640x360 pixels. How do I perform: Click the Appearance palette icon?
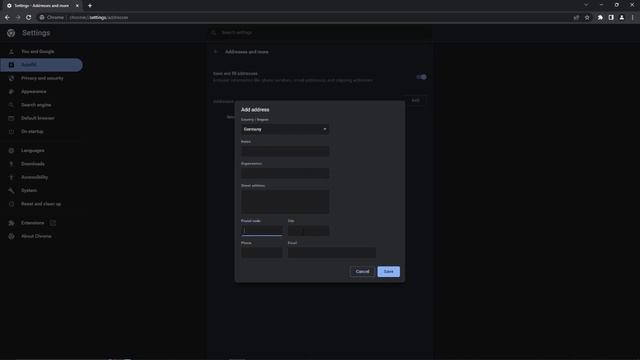[x=11, y=92]
